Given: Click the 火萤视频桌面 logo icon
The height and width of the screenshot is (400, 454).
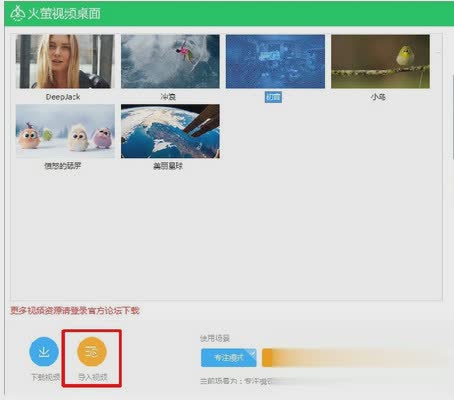Looking at the screenshot, I should pyautogui.click(x=17, y=14).
